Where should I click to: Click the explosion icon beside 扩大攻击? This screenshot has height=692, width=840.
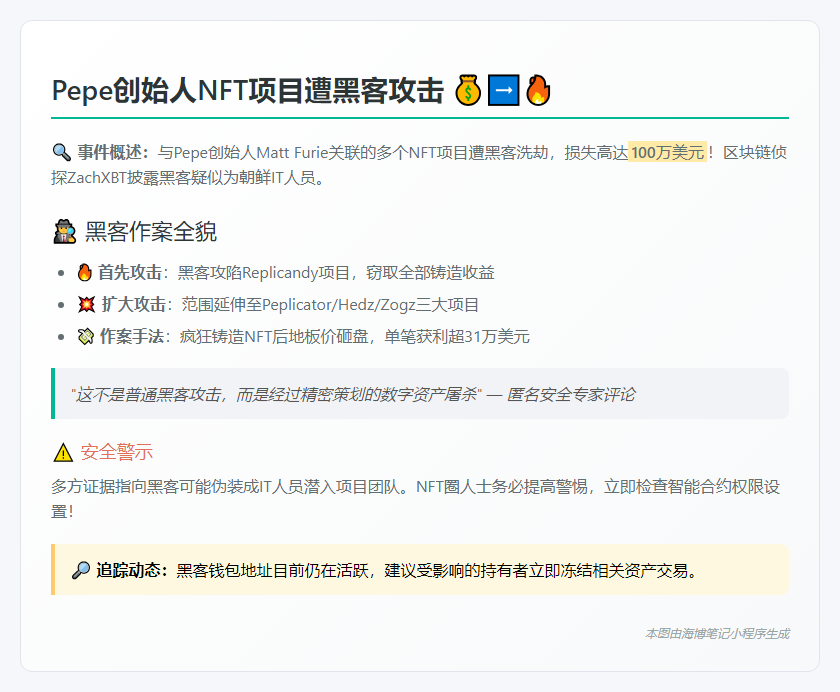coord(86,305)
